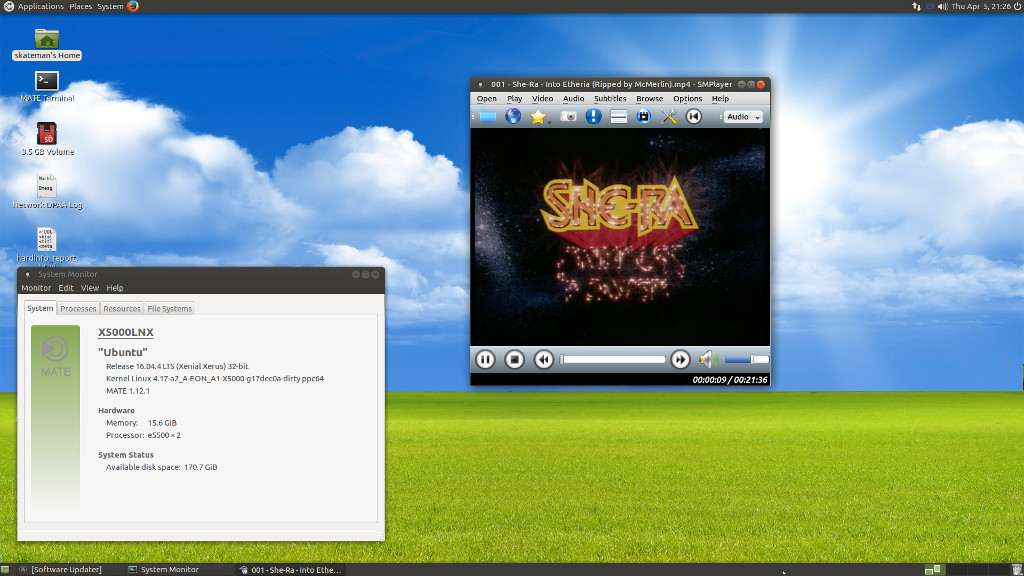This screenshot has width=1024, height=576.
Task: Open System Monitor's Help menu
Action: click(115, 288)
